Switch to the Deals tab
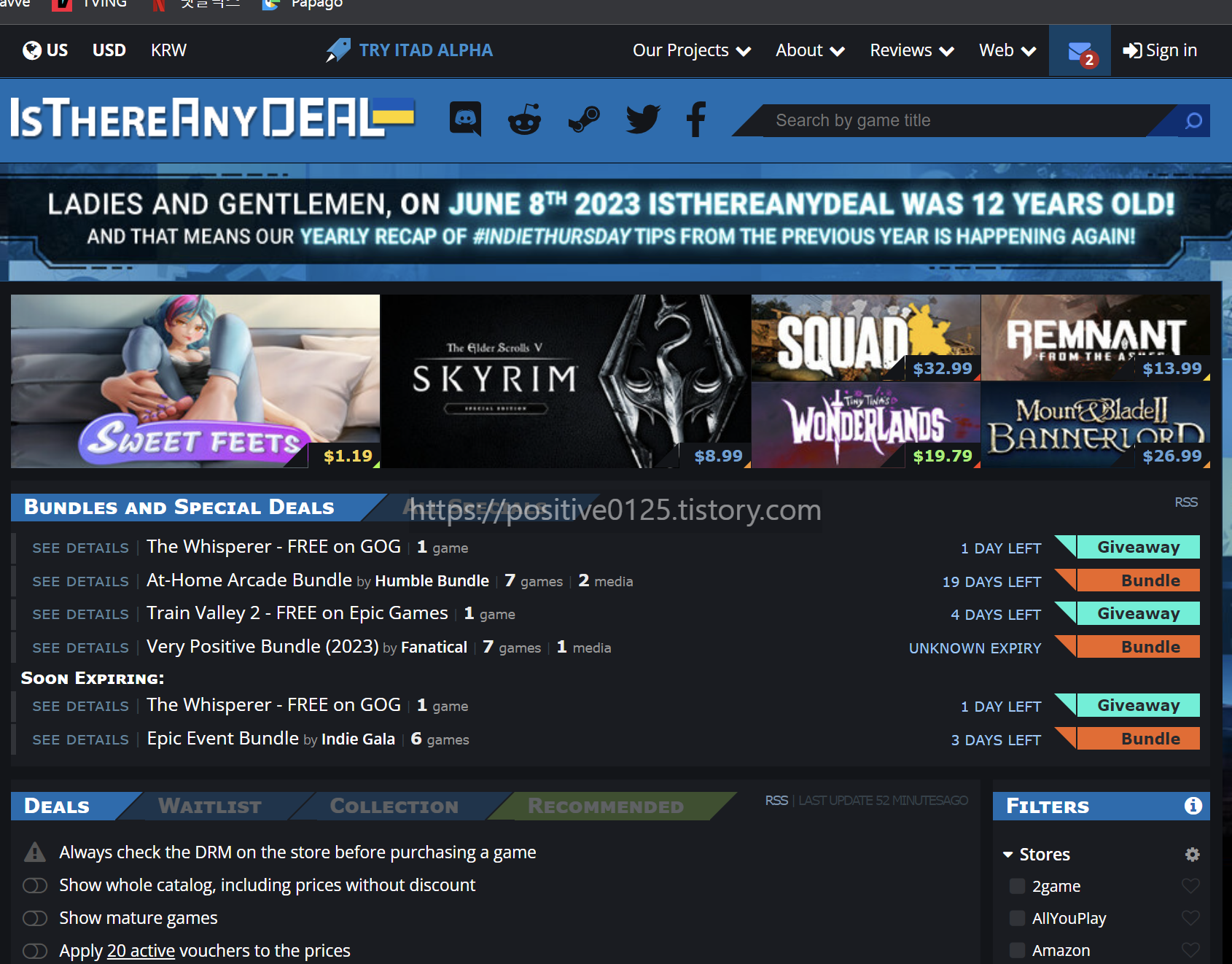The image size is (1232, 964). pos(57,806)
